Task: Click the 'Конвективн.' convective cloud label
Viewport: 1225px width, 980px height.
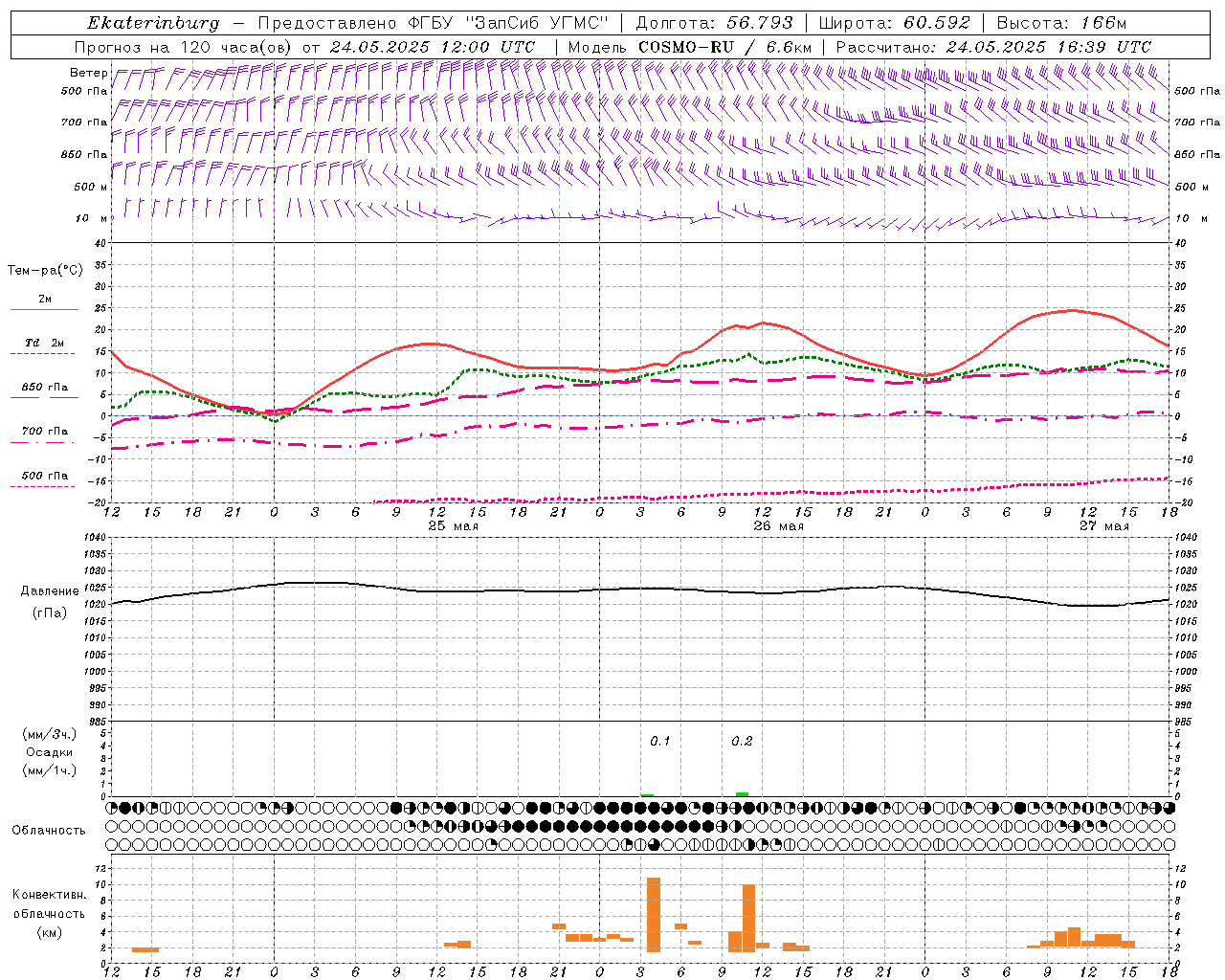Action: click(50, 895)
